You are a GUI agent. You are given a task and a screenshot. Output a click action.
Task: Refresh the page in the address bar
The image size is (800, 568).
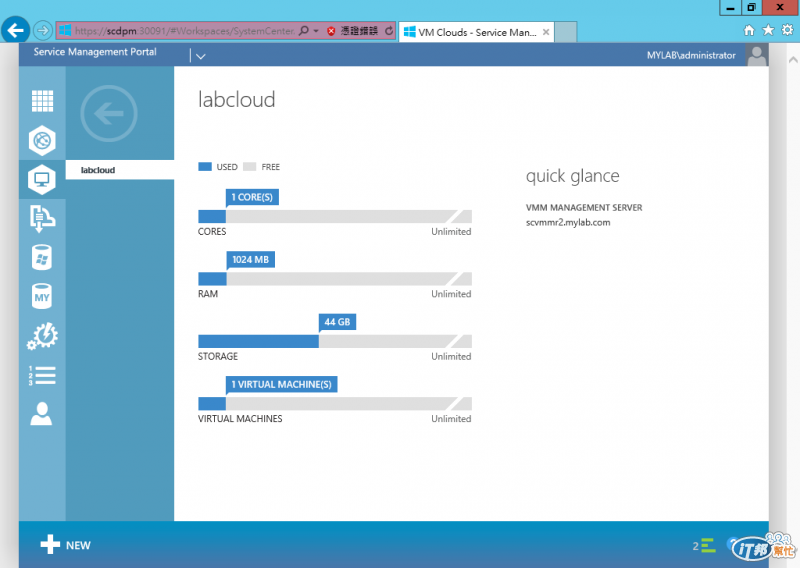(x=389, y=31)
